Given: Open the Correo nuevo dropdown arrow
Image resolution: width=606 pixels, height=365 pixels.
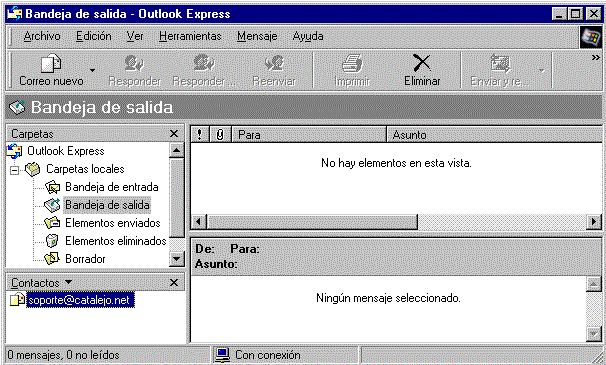Looking at the screenshot, I should (92, 70).
